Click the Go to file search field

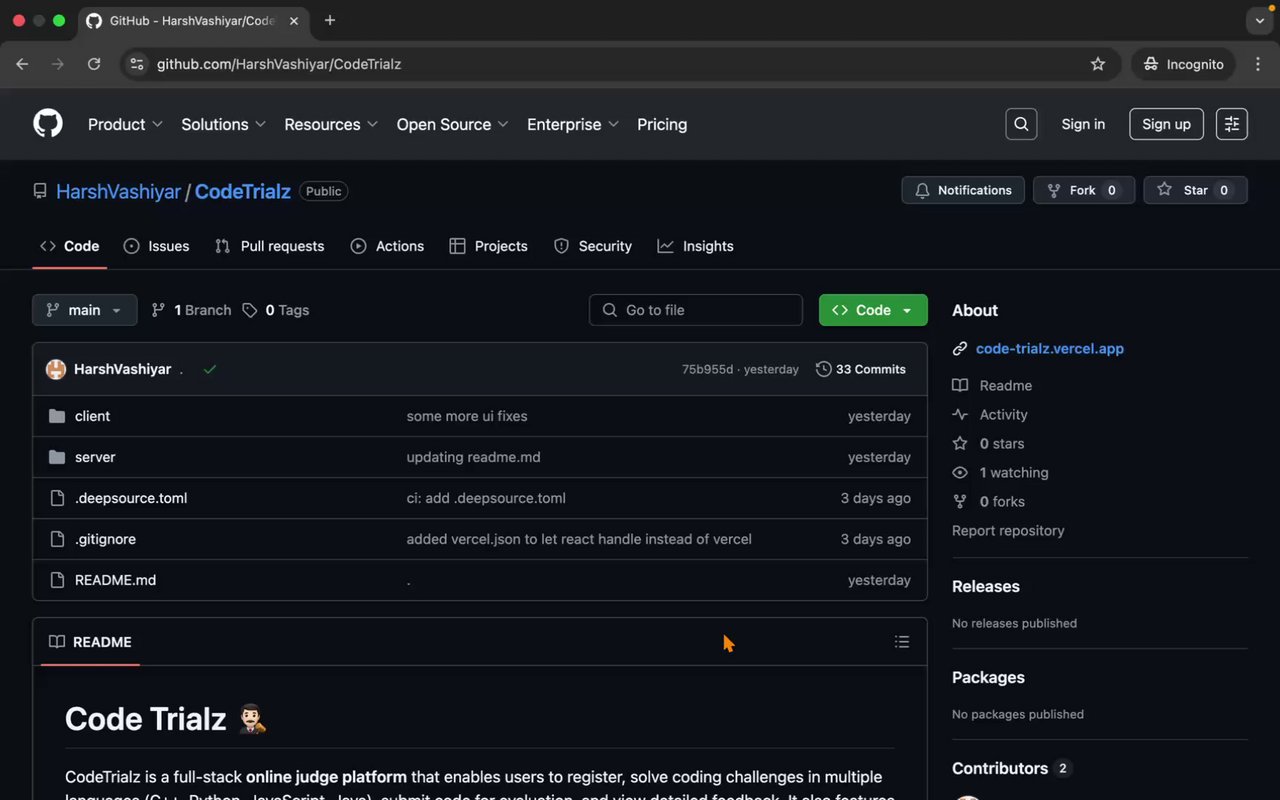coord(696,310)
